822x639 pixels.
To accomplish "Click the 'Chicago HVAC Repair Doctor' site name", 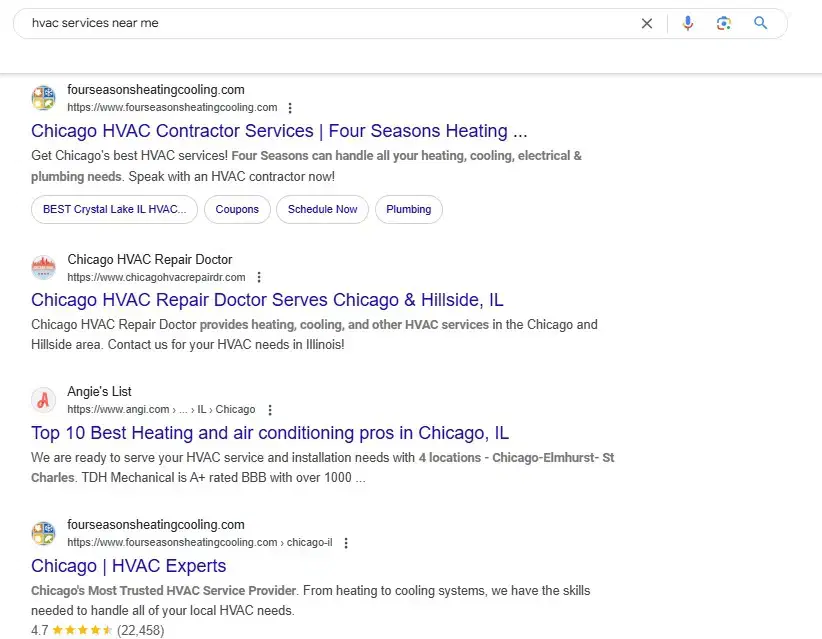I will pyautogui.click(x=149, y=259).
